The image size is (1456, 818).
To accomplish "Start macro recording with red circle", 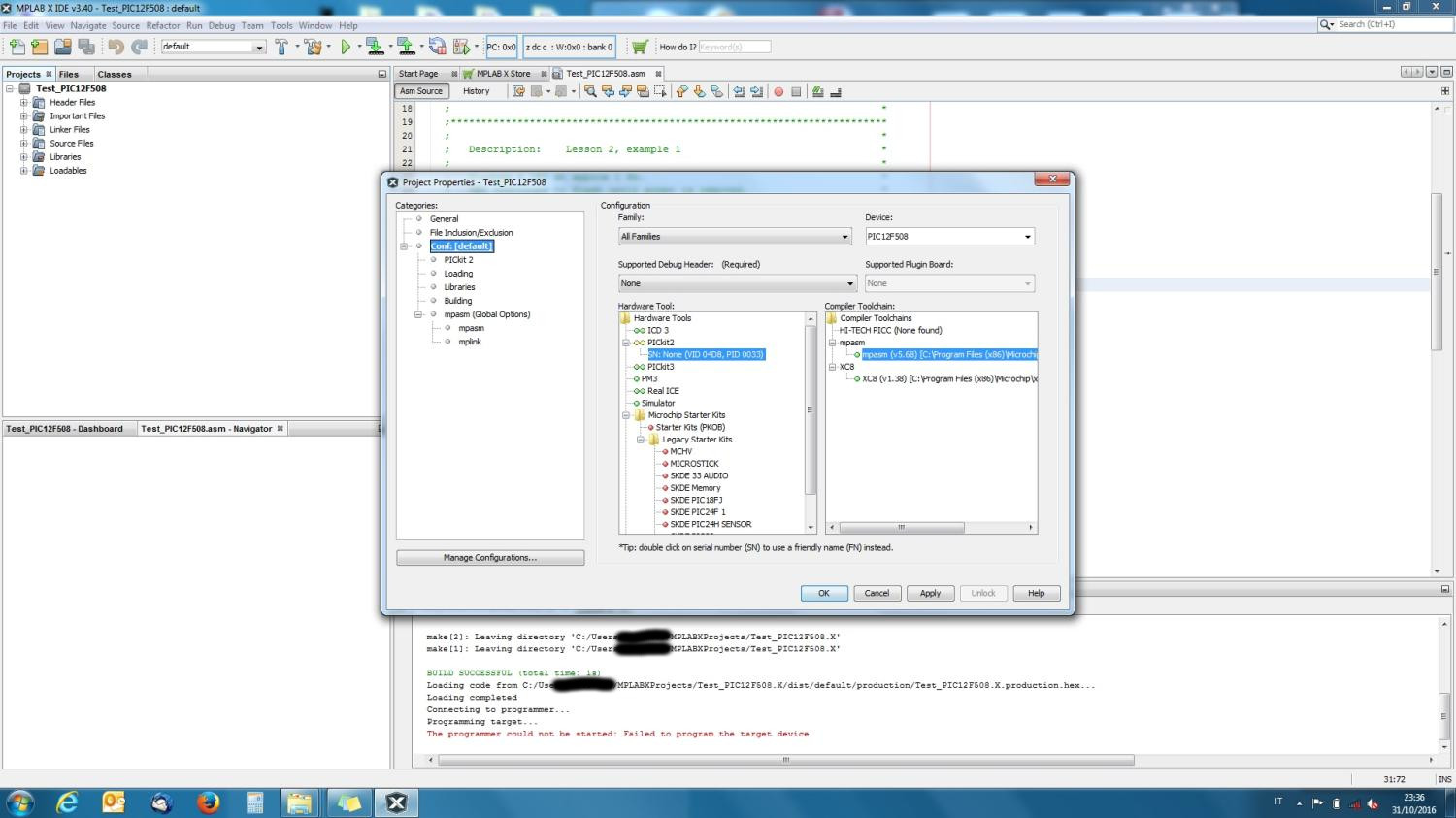I will click(x=778, y=91).
